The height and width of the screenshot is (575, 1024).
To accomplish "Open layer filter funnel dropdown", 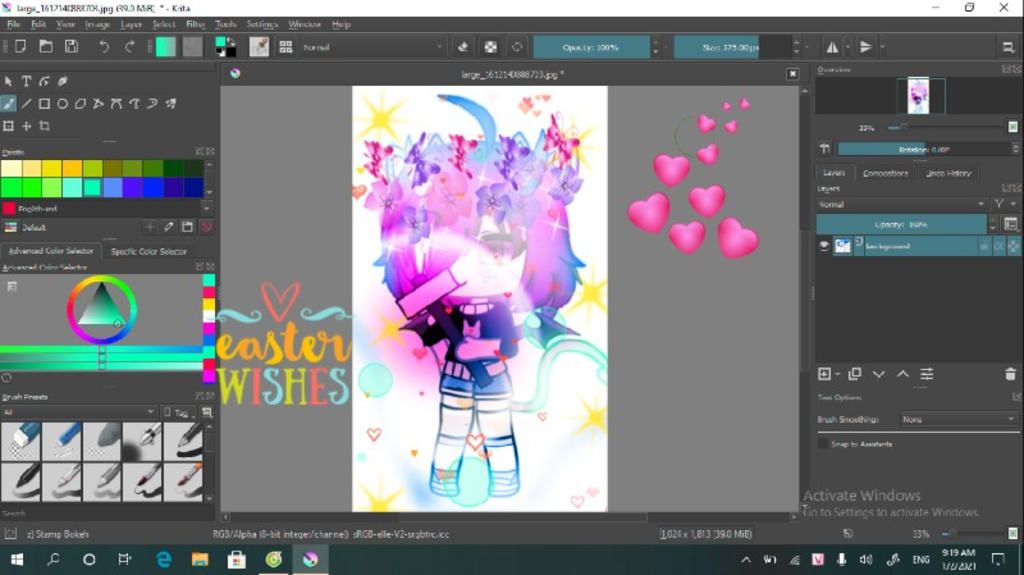I will coord(1003,205).
